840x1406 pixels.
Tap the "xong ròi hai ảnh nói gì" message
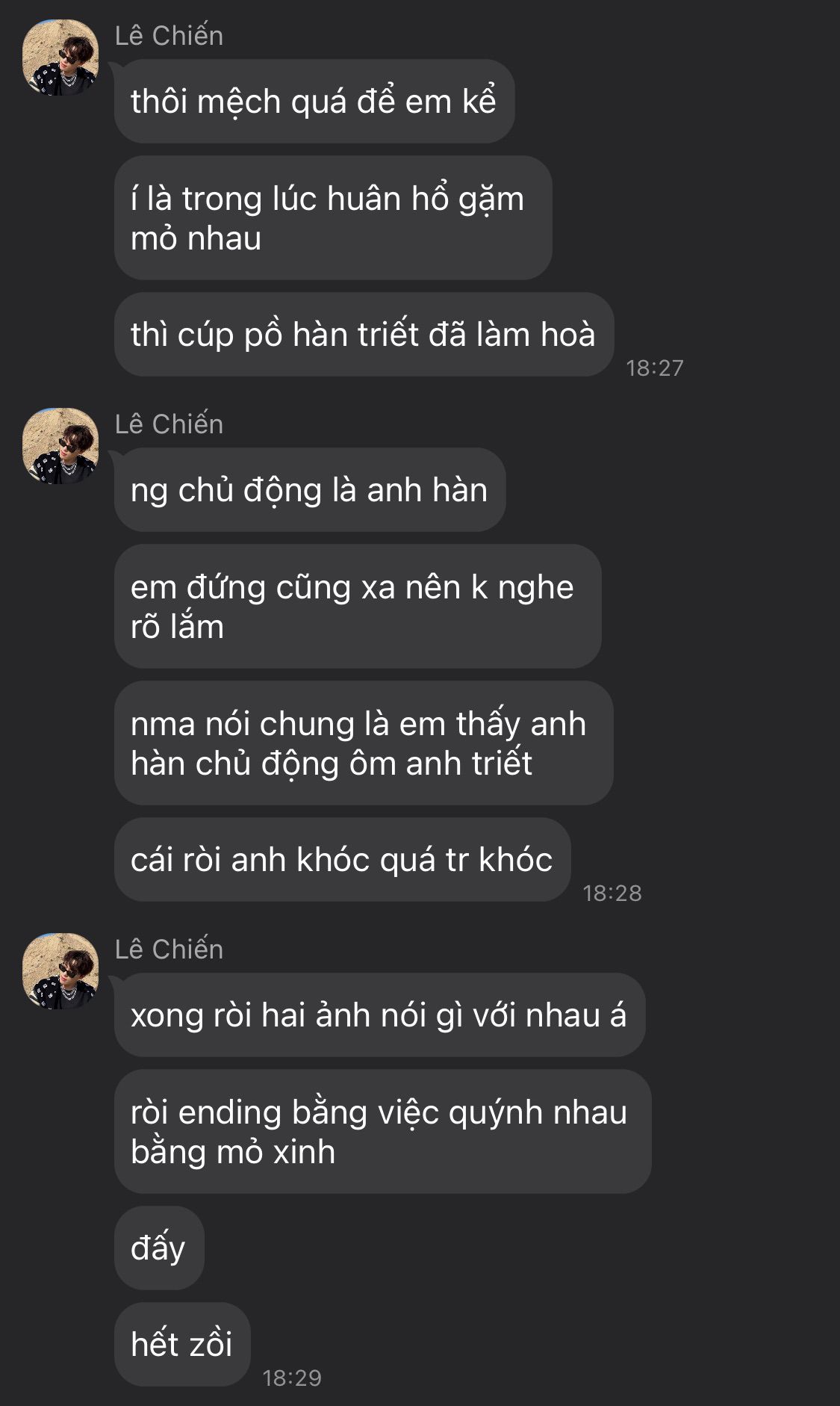379,1015
